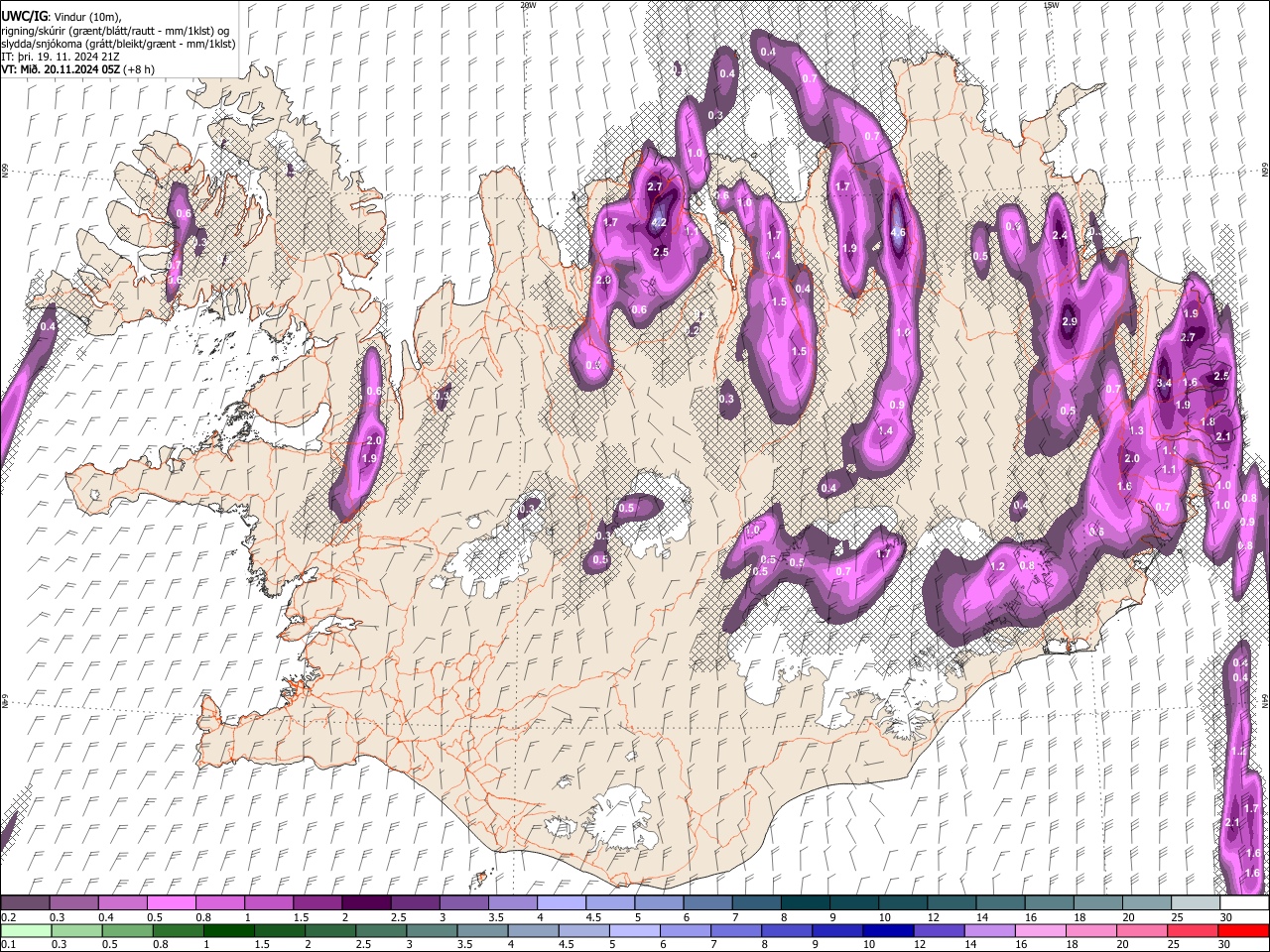Click the 2.9 snowfall value on the map
The image size is (1270, 952).
[x=1069, y=321]
